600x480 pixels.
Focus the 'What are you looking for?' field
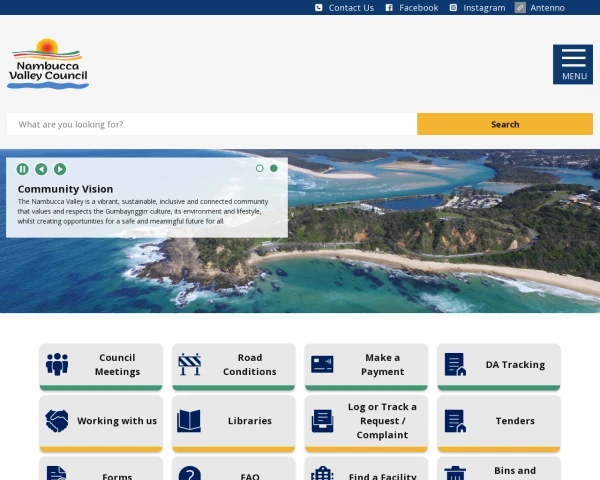211,124
